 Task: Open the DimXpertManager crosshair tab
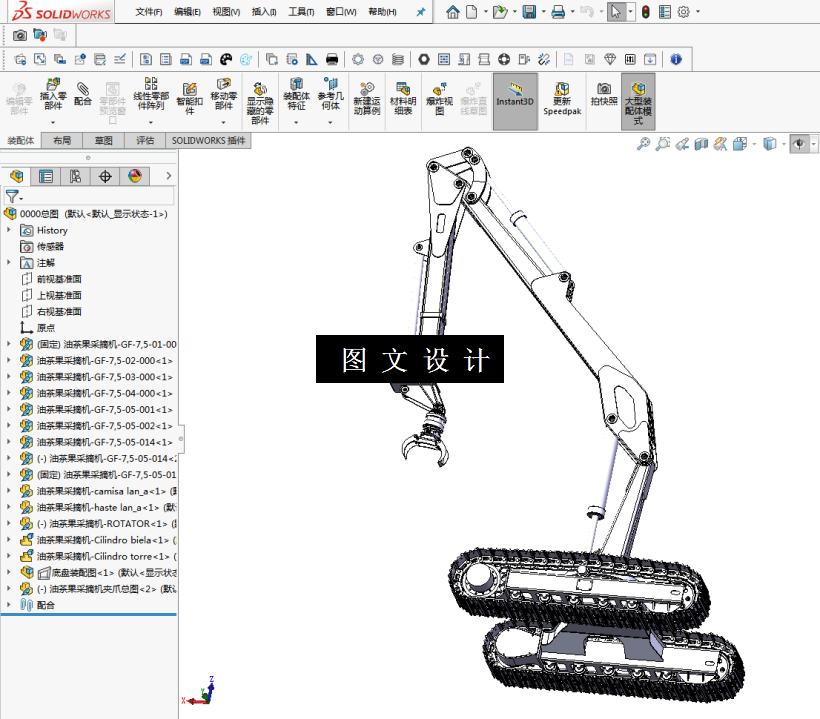point(105,177)
